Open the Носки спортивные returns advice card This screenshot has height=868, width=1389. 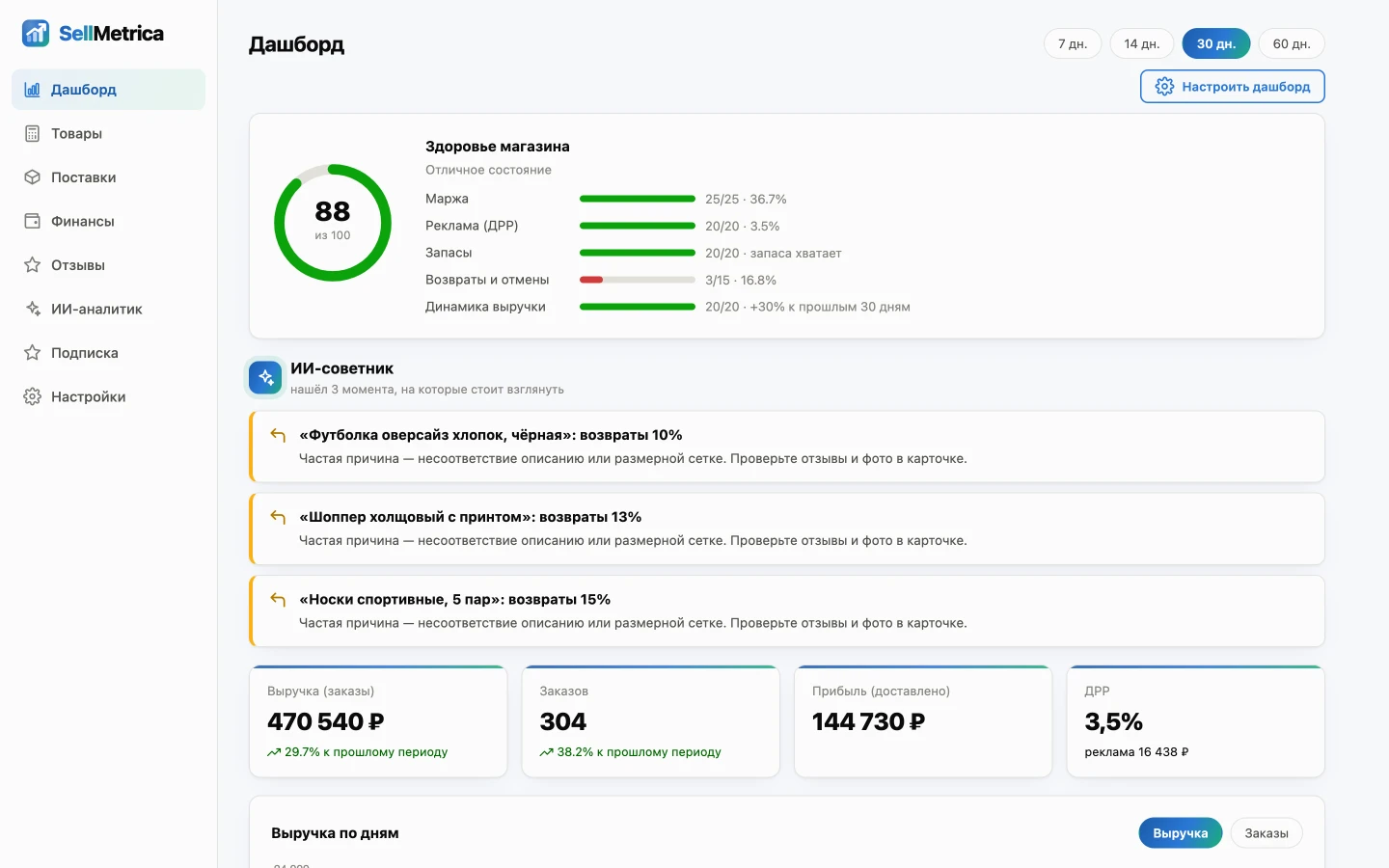(787, 610)
